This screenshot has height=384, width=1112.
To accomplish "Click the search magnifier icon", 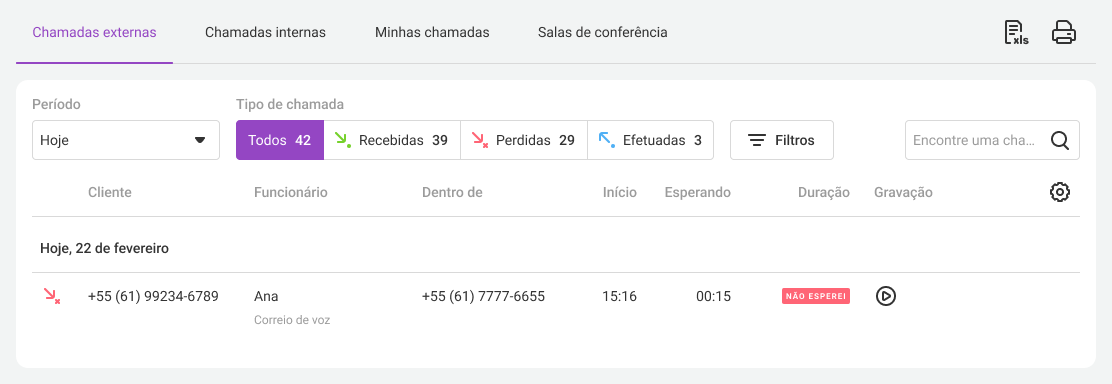I will point(1060,140).
